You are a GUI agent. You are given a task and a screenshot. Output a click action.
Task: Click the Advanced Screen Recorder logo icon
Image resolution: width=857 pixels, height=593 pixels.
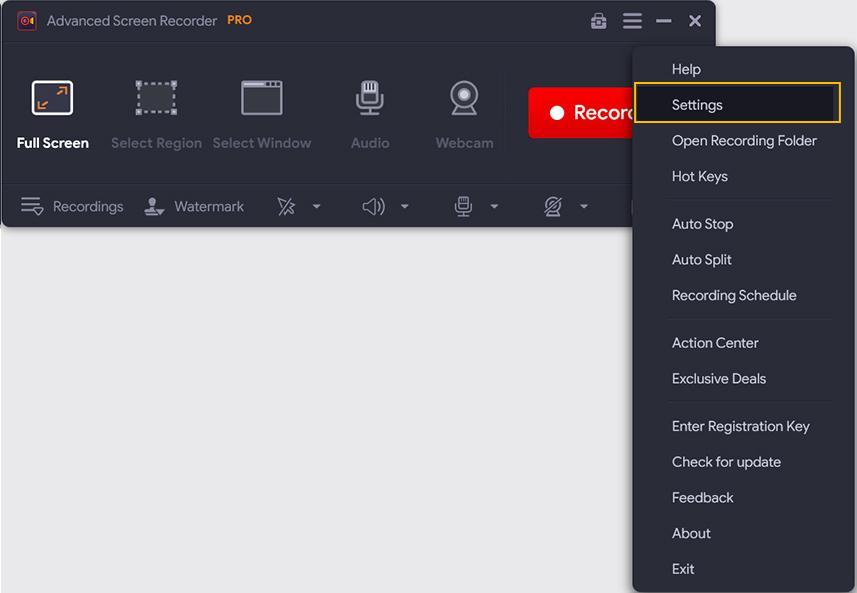coord(27,21)
